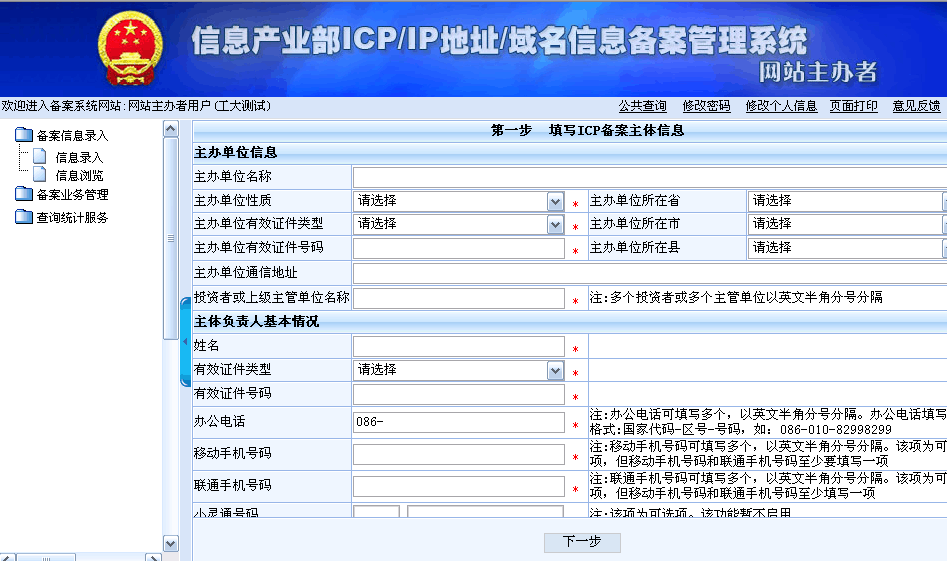The image size is (947, 561).
Task: Open the 公共查询 menu link
Action: (x=642, y=106)
